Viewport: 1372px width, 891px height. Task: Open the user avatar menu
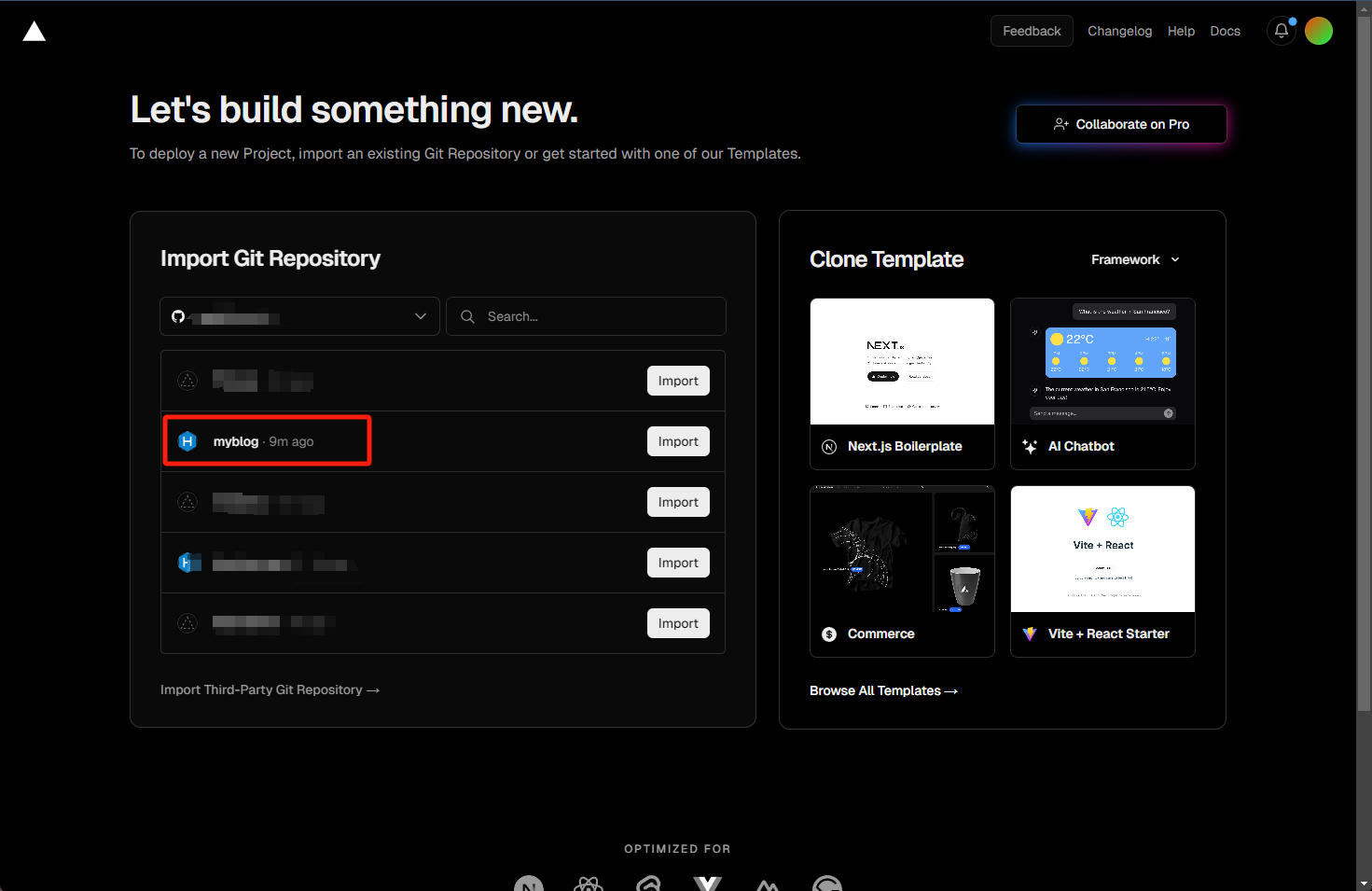click(x=1319, y=31)
